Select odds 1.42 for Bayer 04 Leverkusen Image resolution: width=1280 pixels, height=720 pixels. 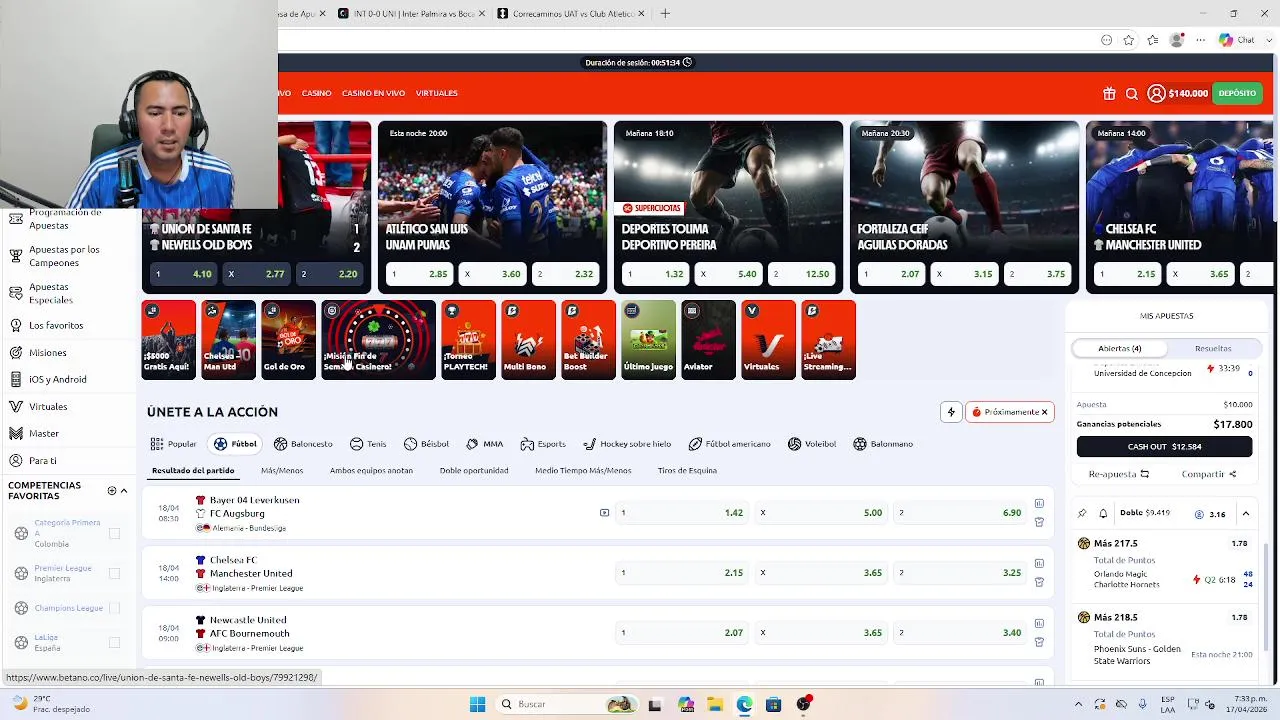pyautogui.click(x=680, y=513)
